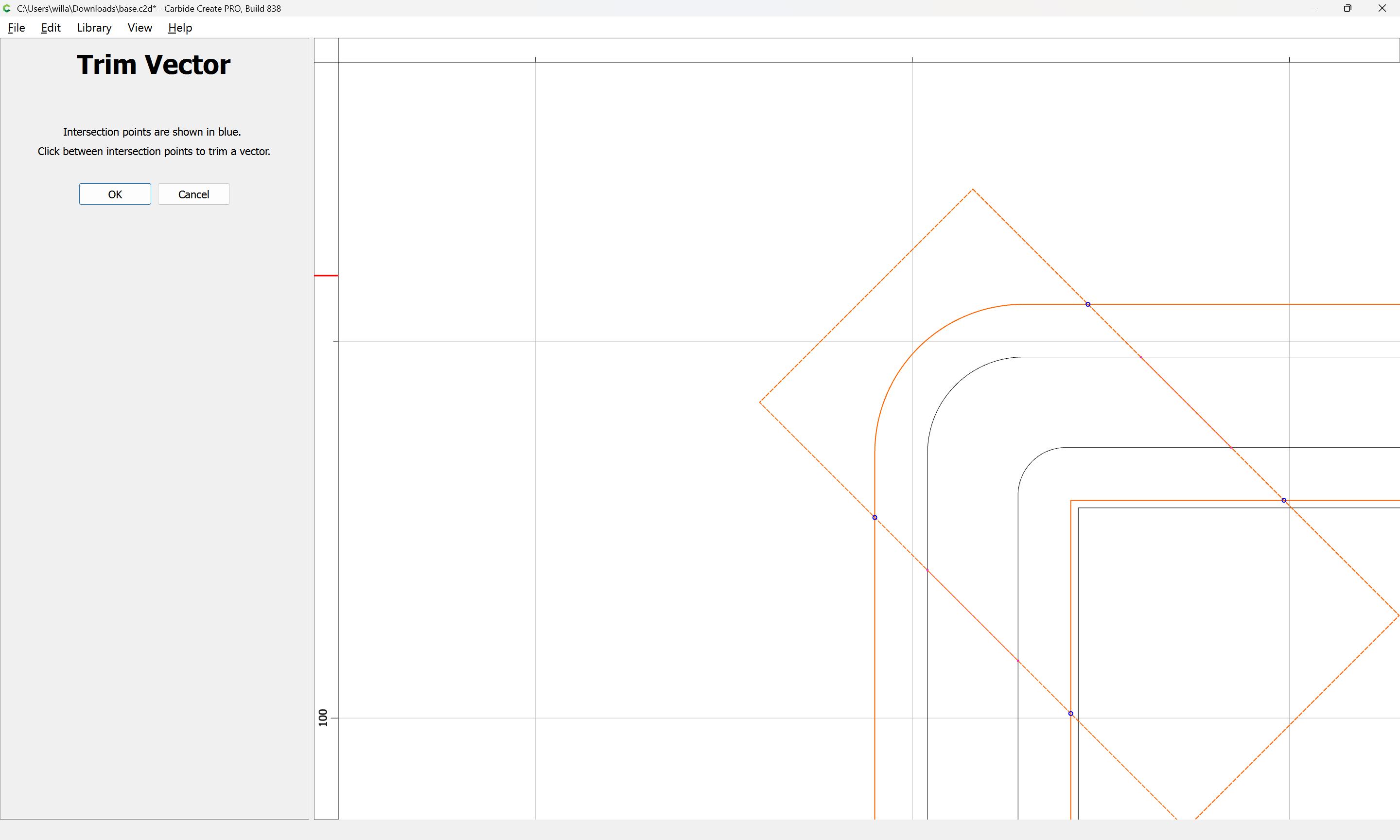
Task: Click blue intersection point on inner orange rectangle's top
Action: 1284,500
